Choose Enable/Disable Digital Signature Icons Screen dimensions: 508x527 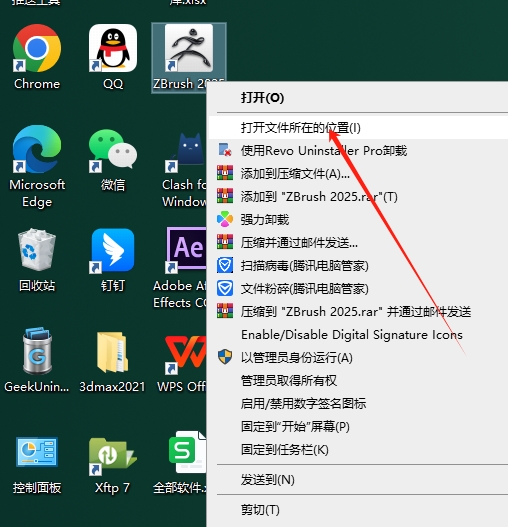tap(358, 335)
